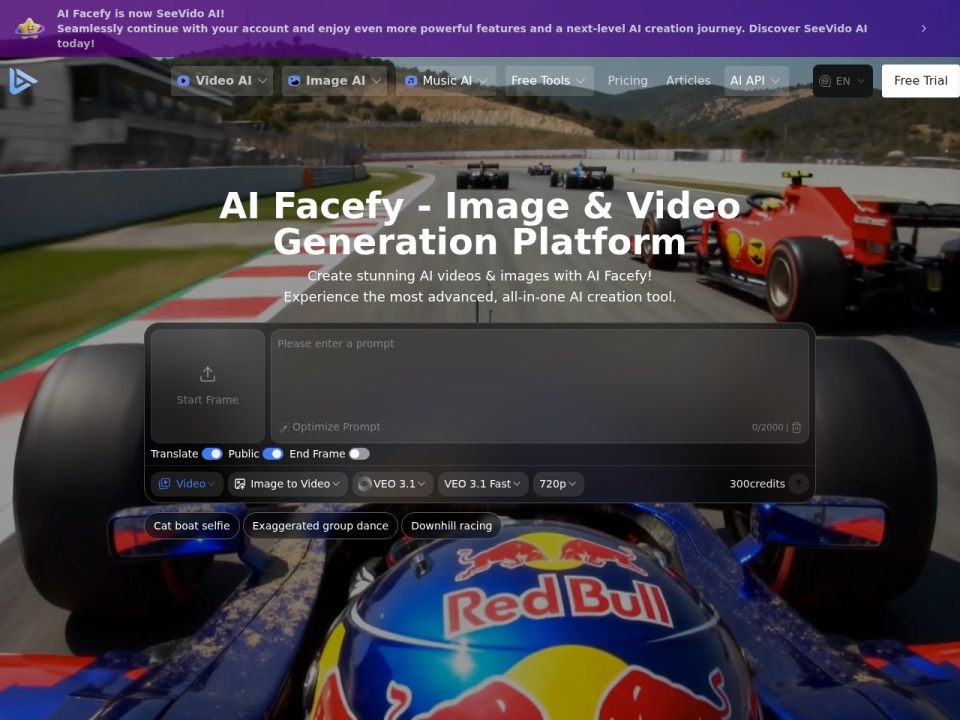Select the Exaggerated group dance suggestion
Screen dimensions: 960x720
tap(320, 526)
